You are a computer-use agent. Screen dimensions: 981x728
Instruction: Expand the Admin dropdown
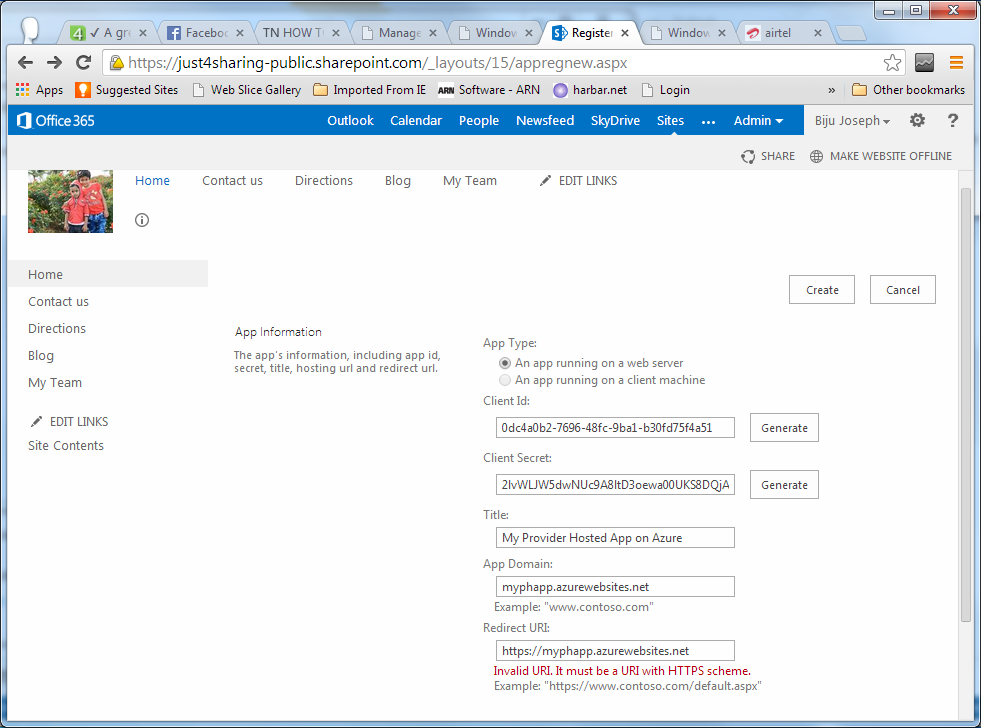[x=758, y=121]
